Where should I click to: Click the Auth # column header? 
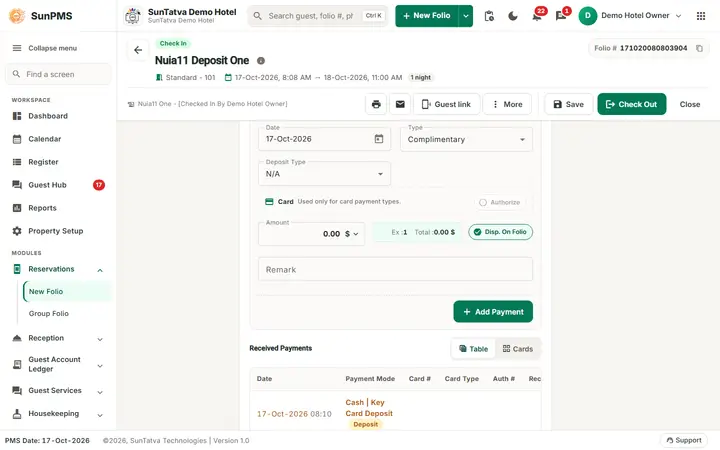(503, 379)
